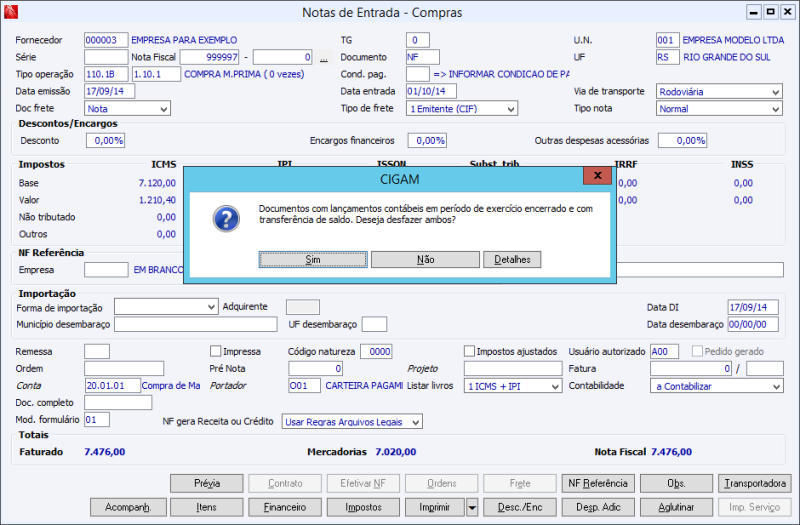Screen dimensions: 800x525
Task: Click the Série input field
Action: [106, 57]
